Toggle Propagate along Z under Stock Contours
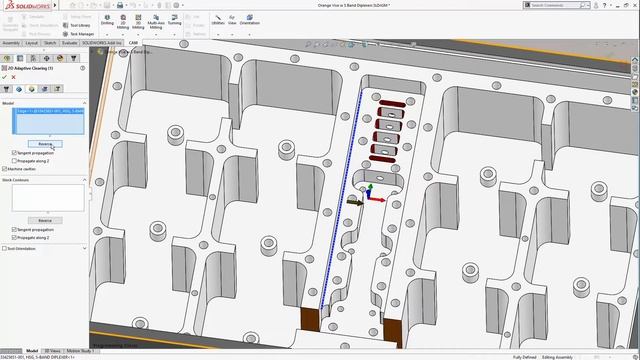 tap(14, 237)
